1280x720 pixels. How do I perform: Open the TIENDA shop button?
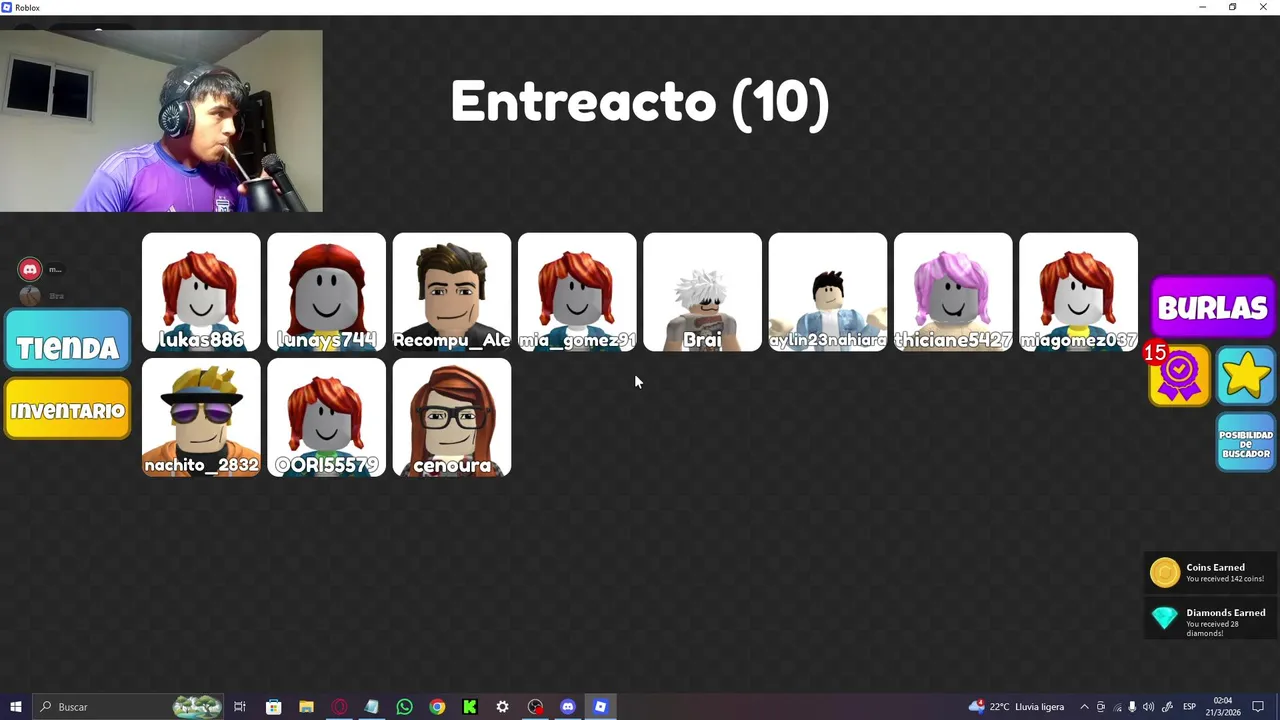tap(68, 340)
